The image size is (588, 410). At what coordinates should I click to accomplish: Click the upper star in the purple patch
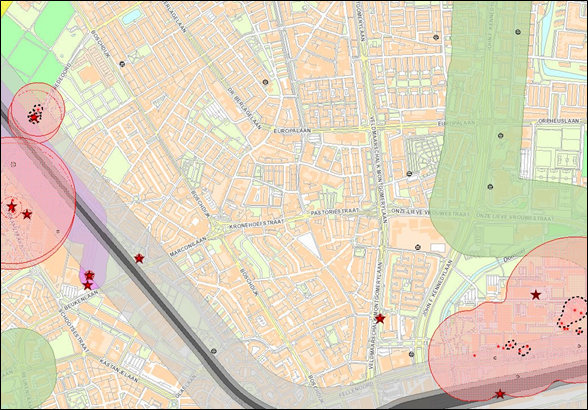point(89,275)
